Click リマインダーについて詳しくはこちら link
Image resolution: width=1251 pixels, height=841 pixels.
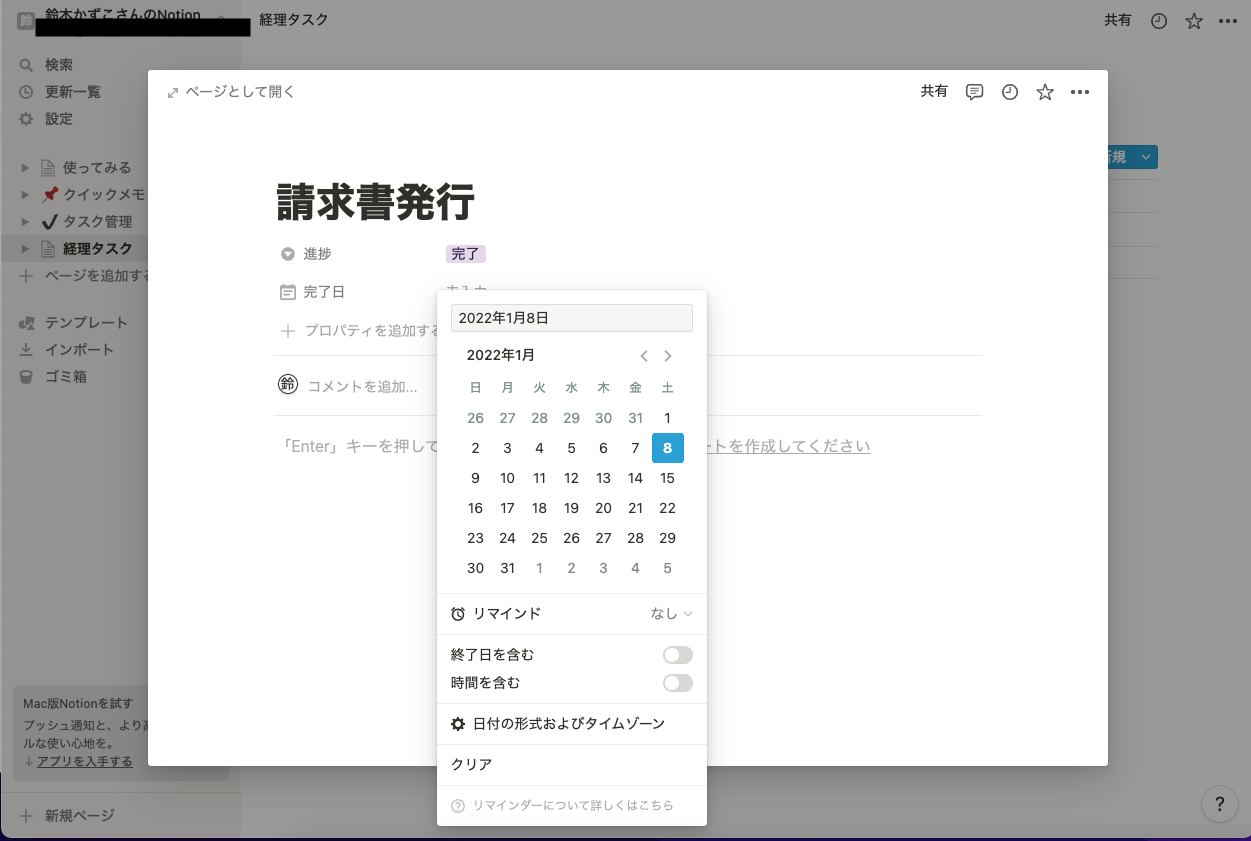coord(573,806)
